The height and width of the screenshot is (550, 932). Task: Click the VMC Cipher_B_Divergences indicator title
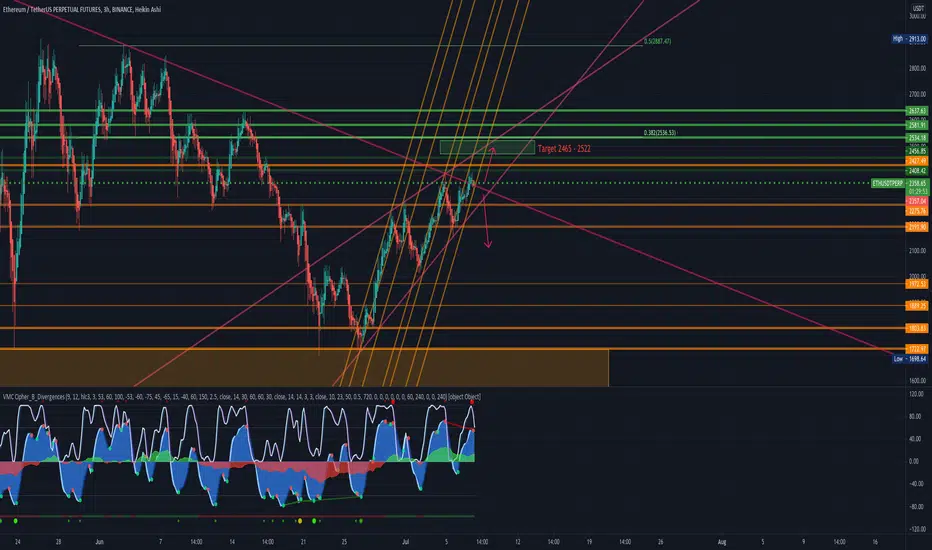coord(241,397)
